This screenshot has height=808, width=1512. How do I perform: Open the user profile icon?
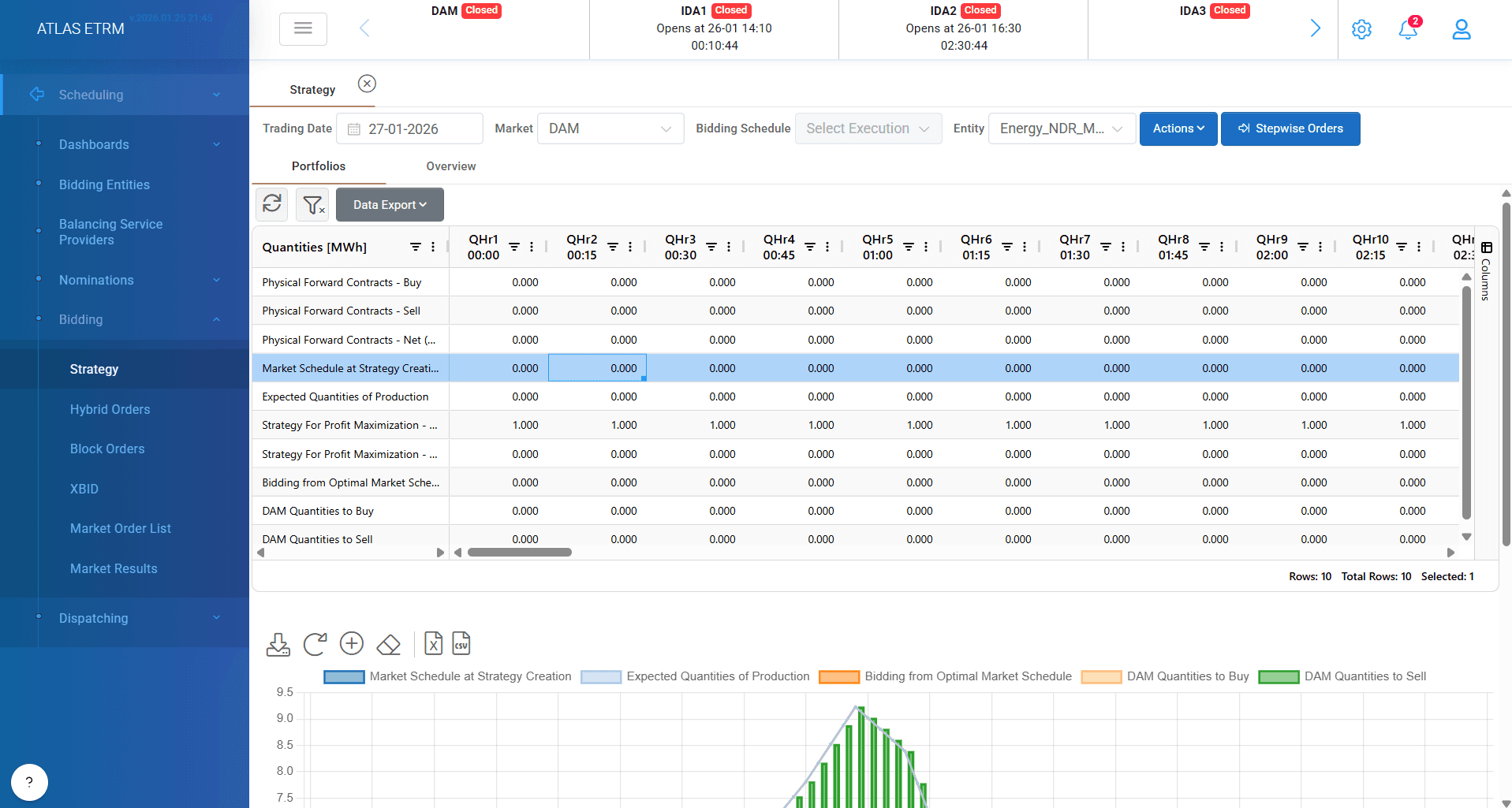1462,30
